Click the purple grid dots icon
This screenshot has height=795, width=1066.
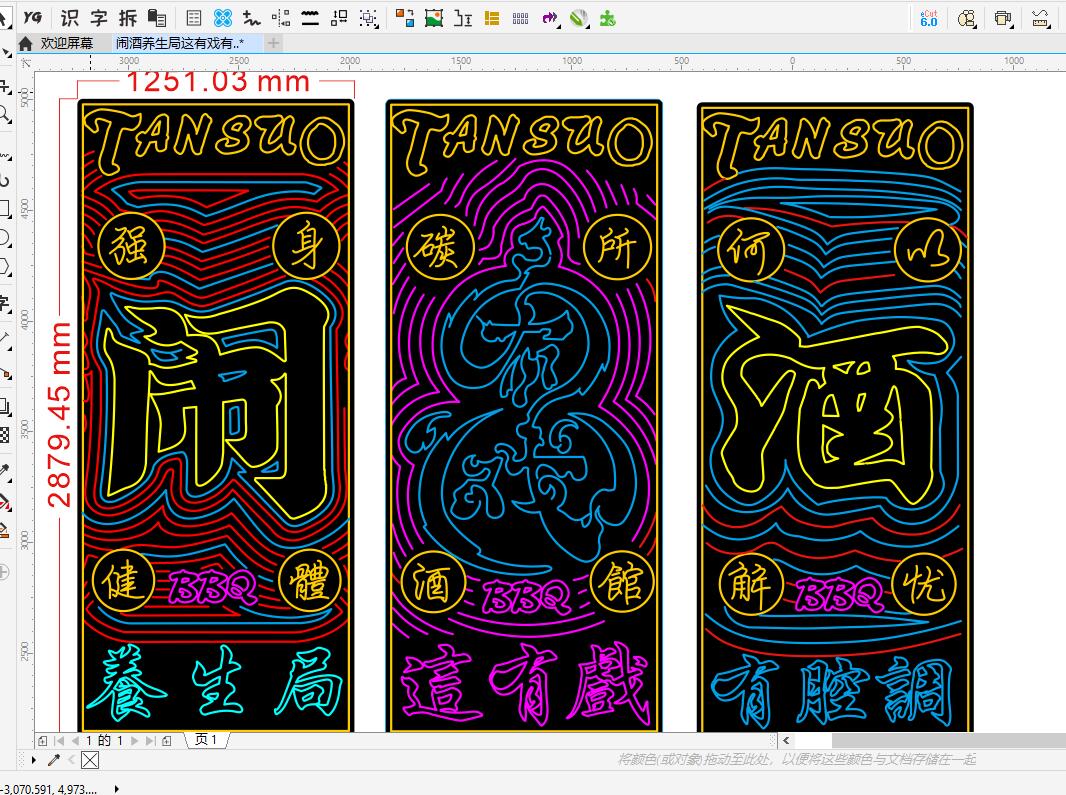[521, 18]
